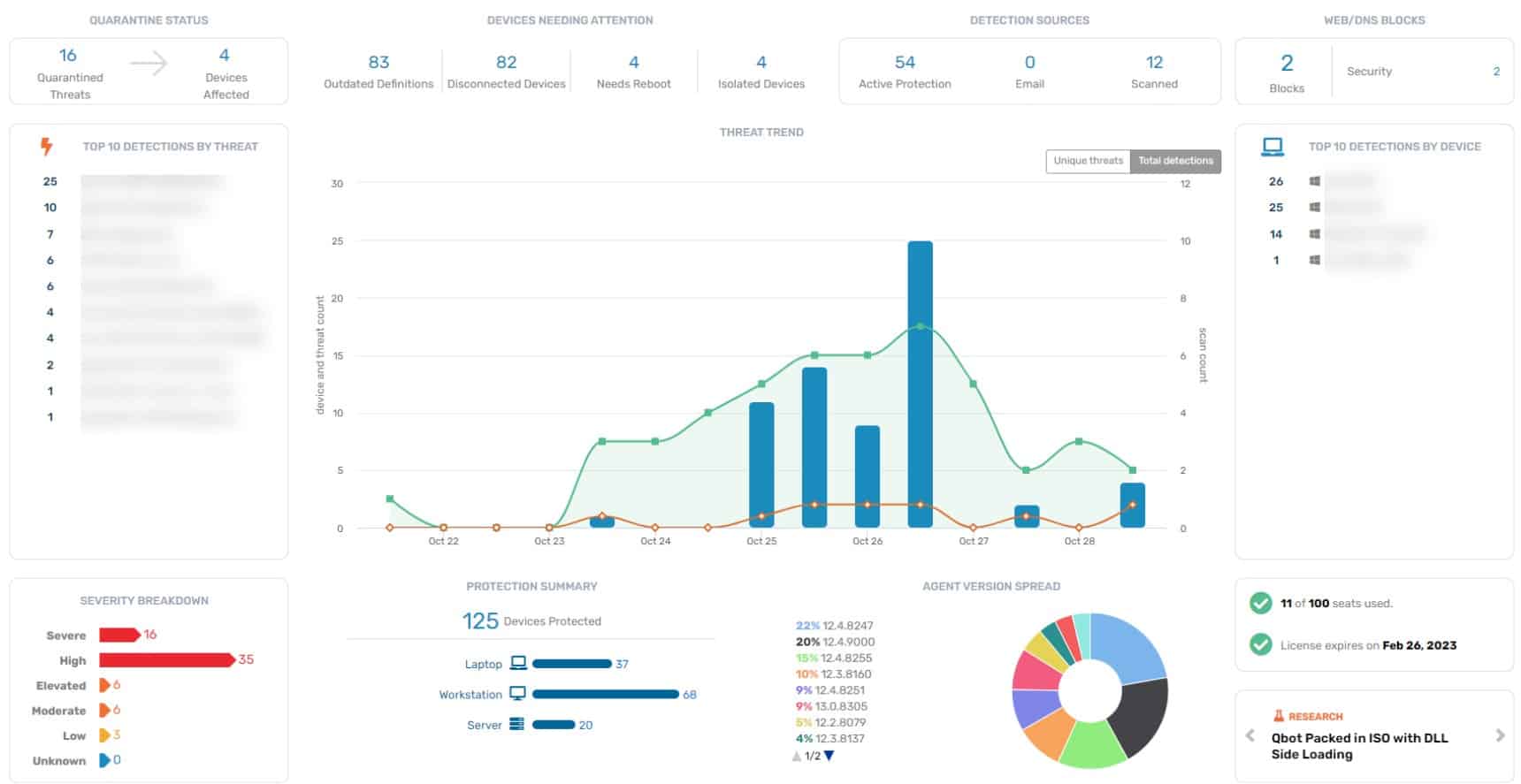Viewport: 1521px width, 784px height.
Task: Show the previous research article
Action: pyautogui.click(x=1250, y=735)
